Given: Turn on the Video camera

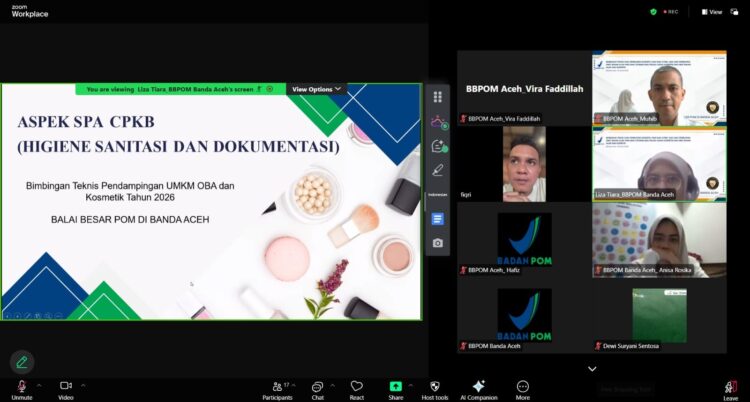Looking at the screenshot, I should (x=66, y=387).
